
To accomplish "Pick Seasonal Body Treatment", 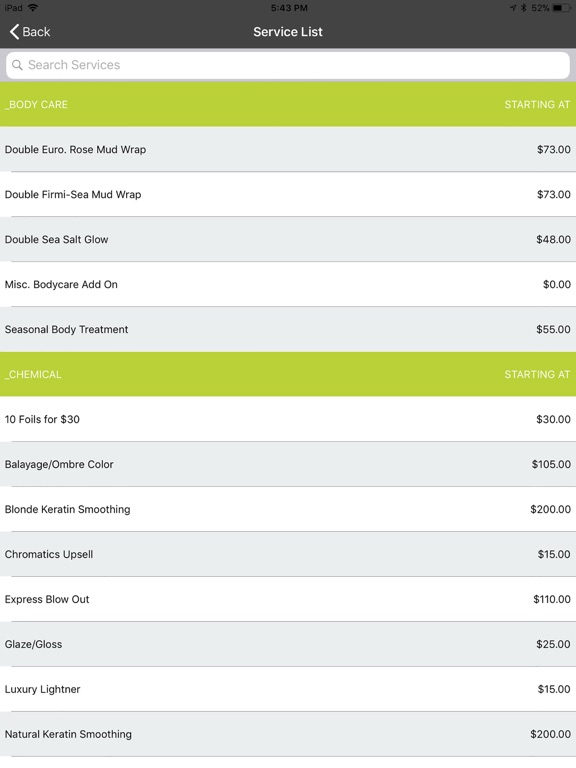I will [x=288, y=330].
